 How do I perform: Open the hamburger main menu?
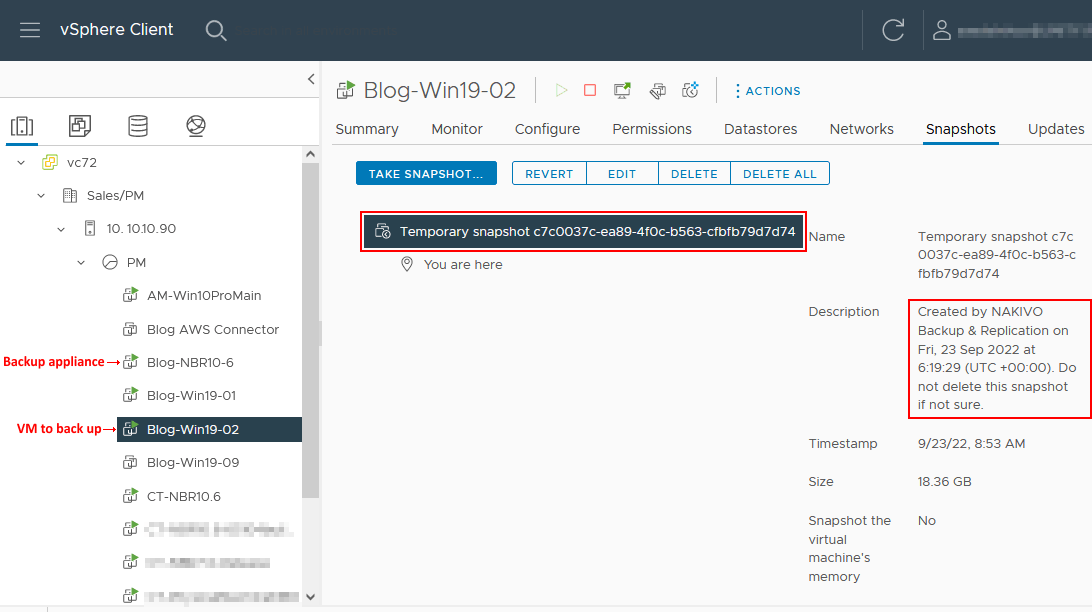[30, 30]
